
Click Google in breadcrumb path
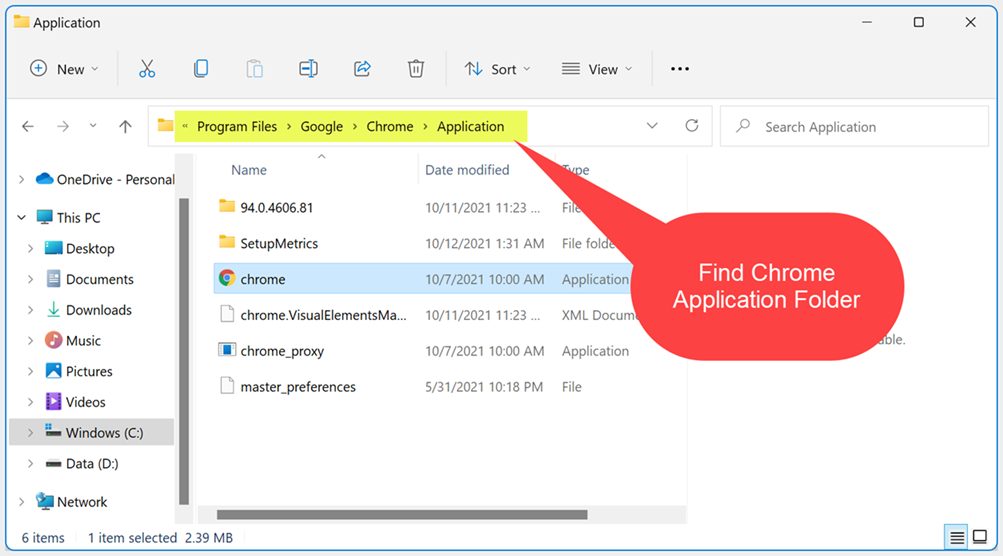coord(322,127)
